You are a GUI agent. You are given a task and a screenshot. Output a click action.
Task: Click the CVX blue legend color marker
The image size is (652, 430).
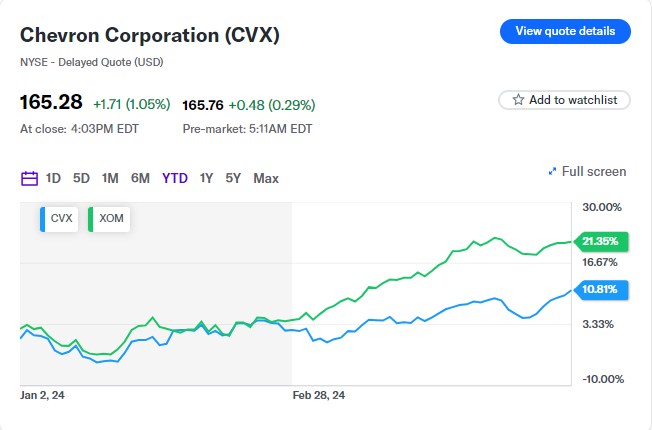(x=43, y=218)
